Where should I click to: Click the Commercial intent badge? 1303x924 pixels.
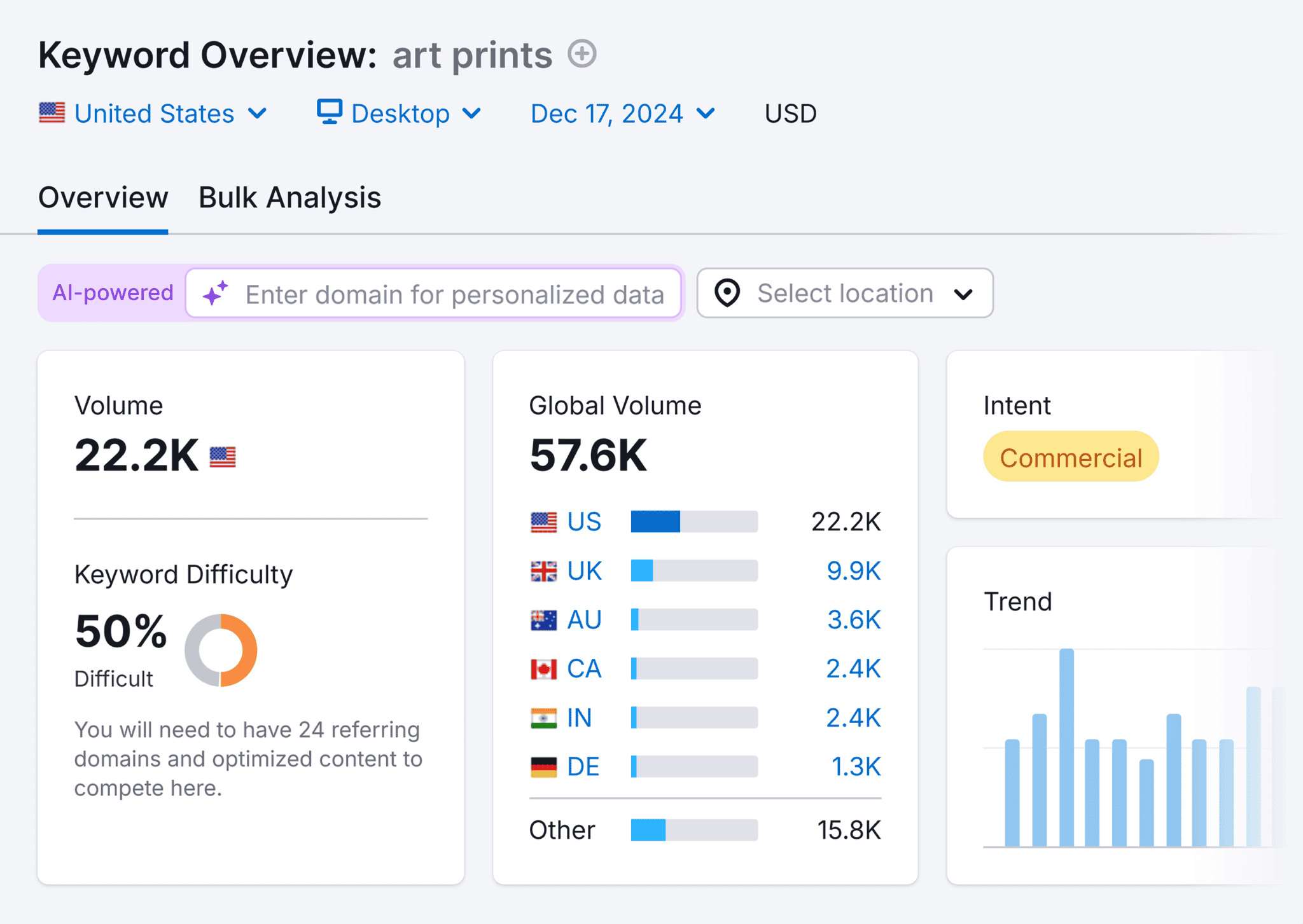pyautogui.click(x=1070, y=456)
